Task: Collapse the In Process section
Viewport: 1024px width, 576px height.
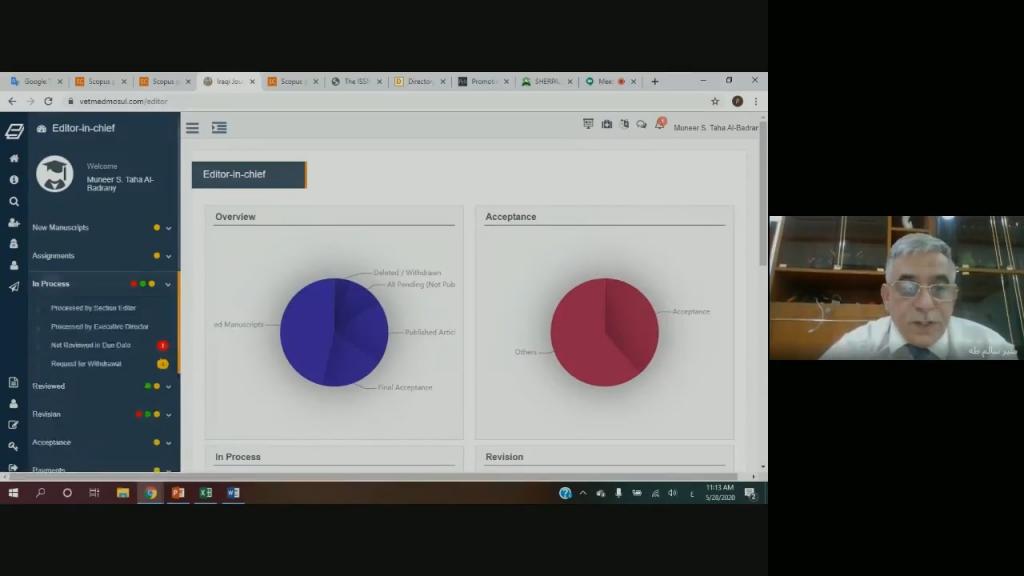Action: pos(168,284)
